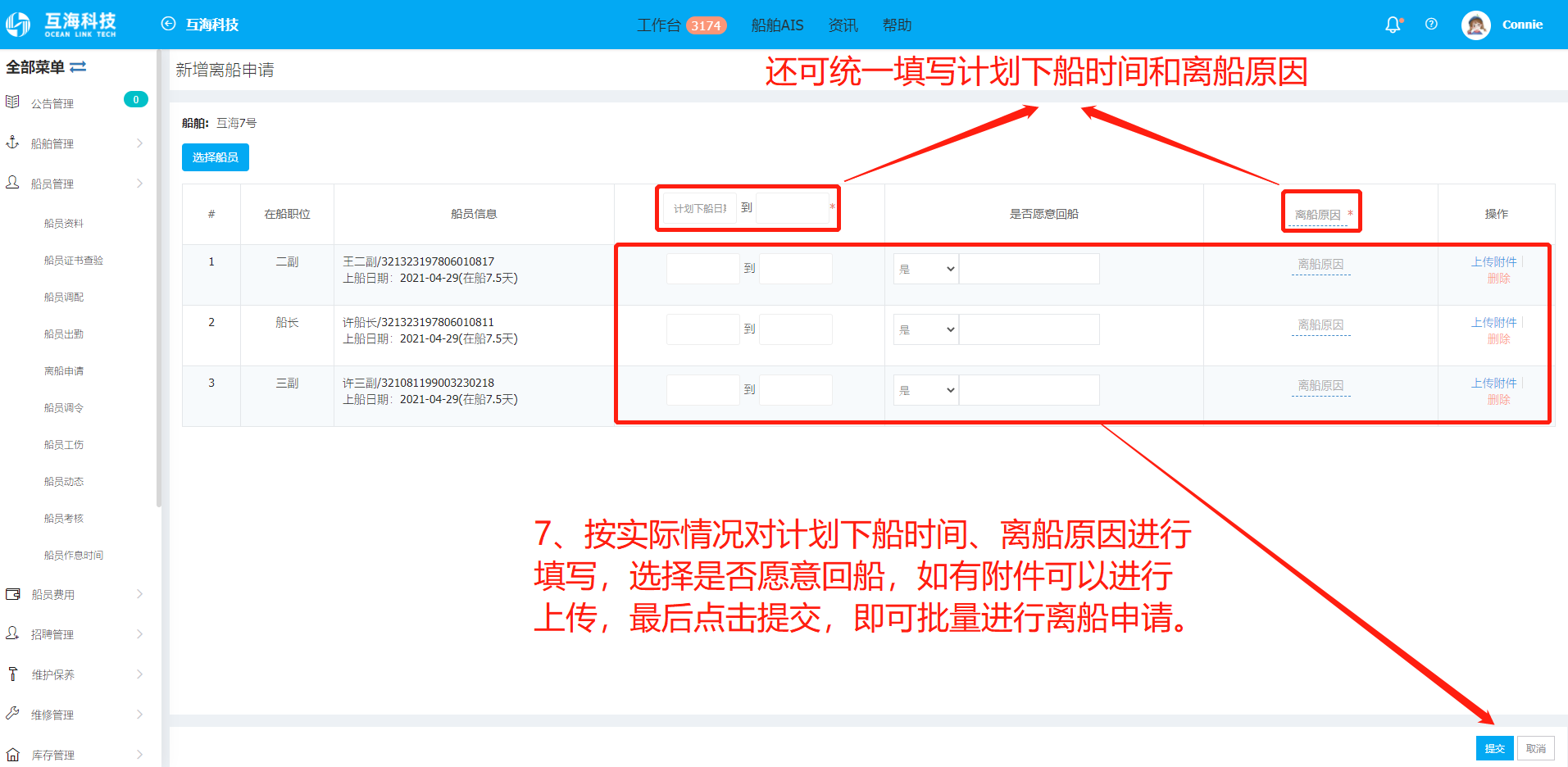Image resolution: width=1568 pixels, height=767 pixels.
Task: Open the 是否愿意回船 dropdown for 许三副
Action: [926, 390]
